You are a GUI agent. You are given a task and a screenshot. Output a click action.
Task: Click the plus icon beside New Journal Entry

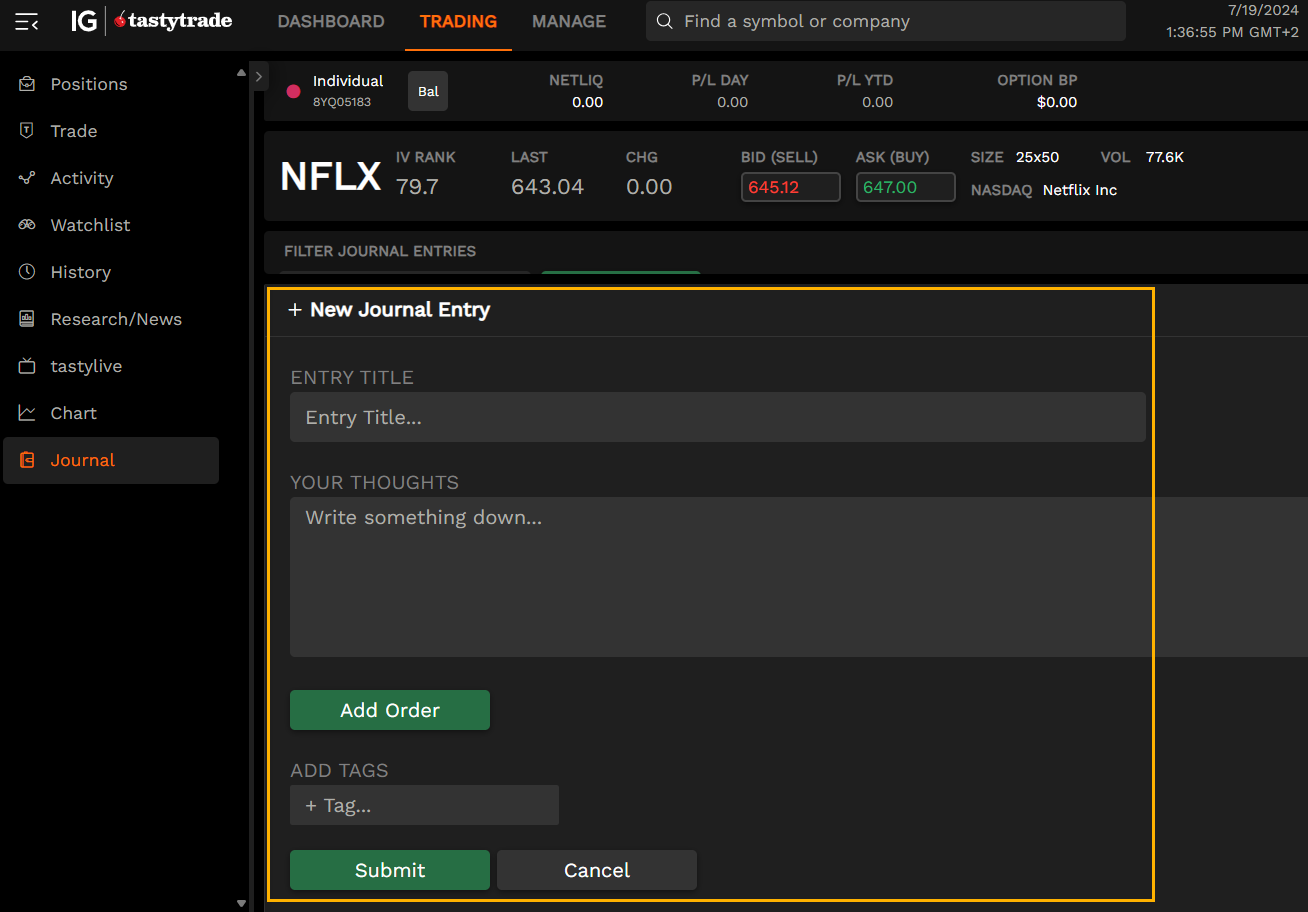295,310
